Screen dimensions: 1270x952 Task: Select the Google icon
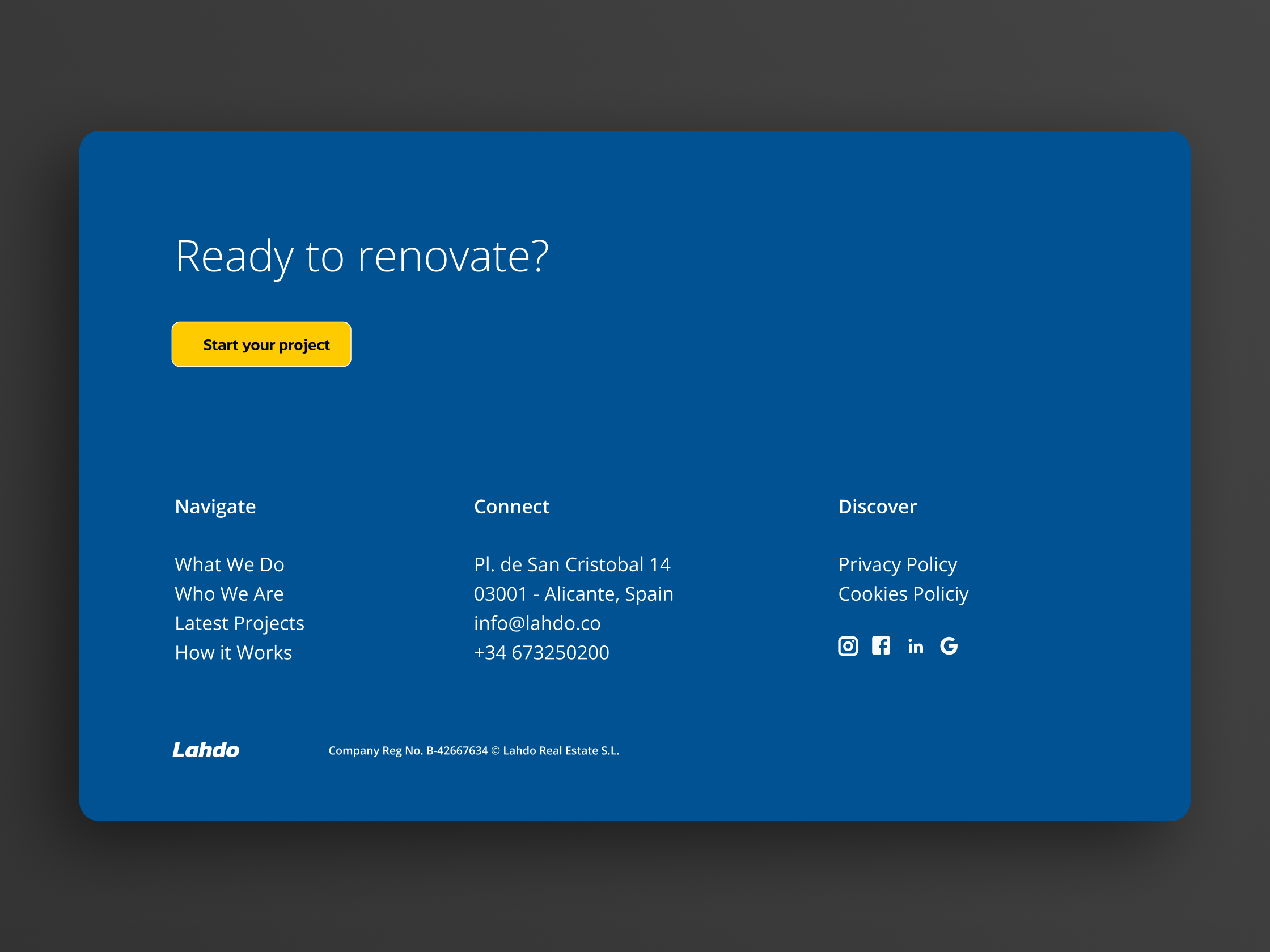click(x=949, y=645)
